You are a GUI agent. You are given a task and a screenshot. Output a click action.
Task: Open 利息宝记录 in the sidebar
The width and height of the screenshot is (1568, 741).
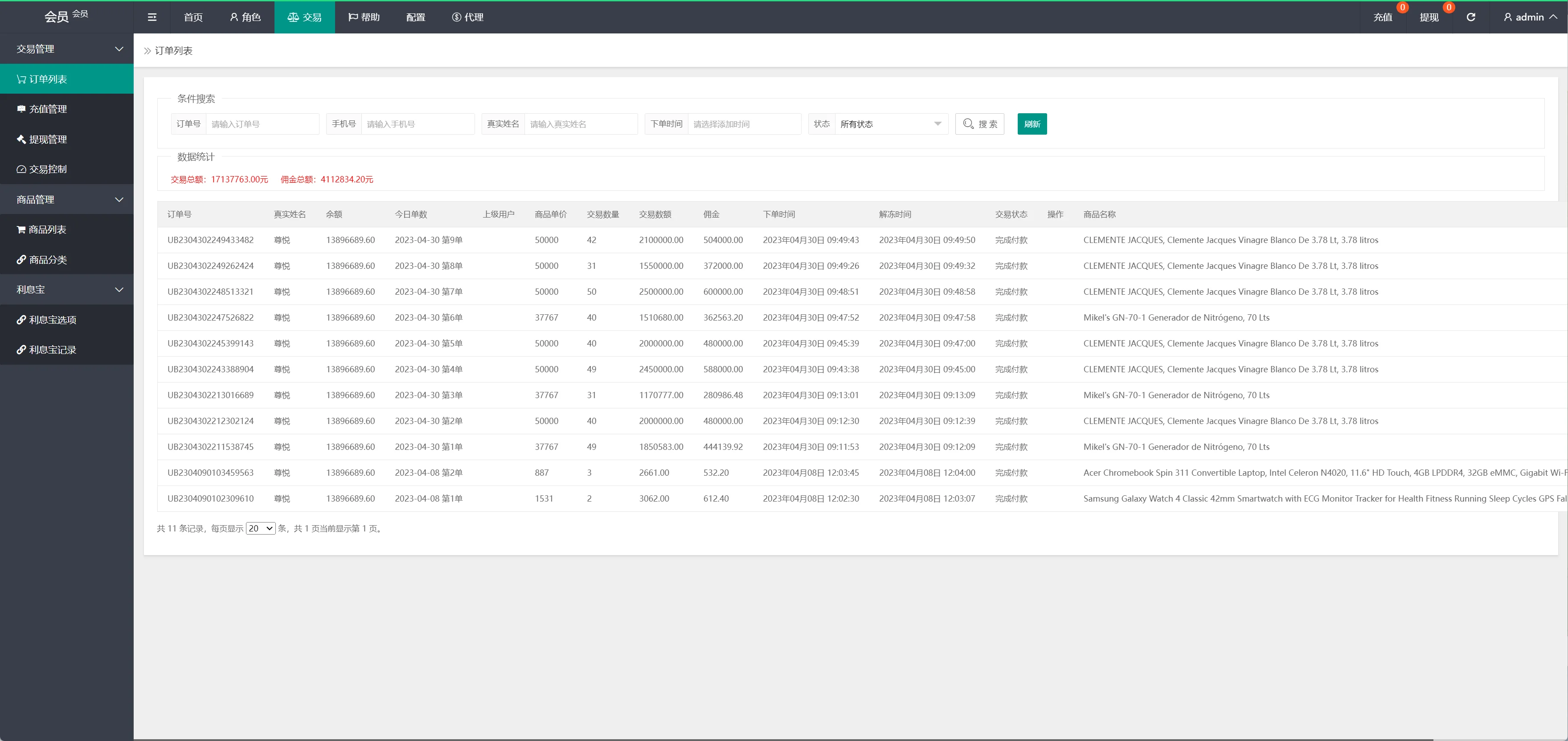coord(52,350)
